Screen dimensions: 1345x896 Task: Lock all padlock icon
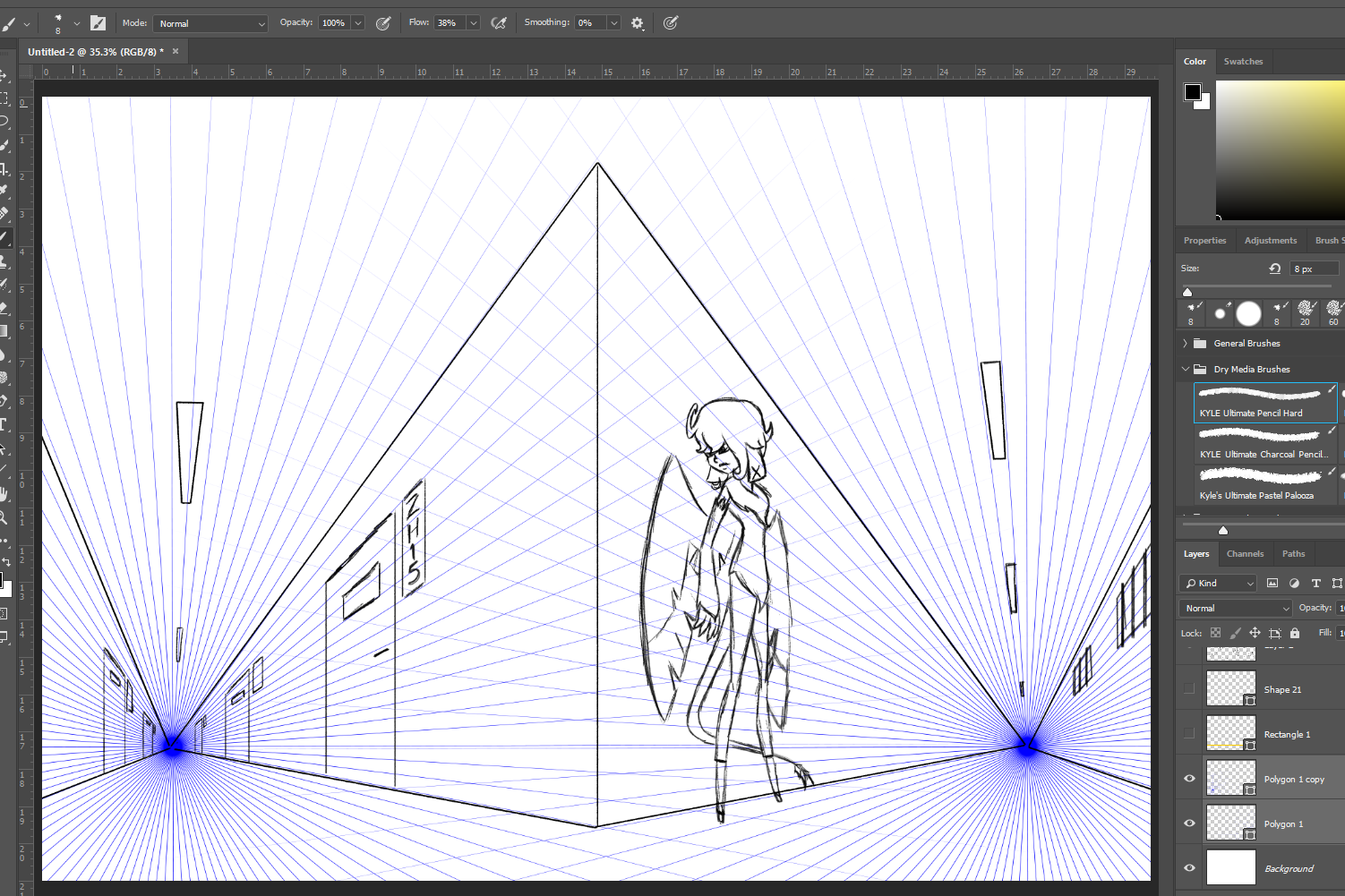click(x=1294, y=633)
